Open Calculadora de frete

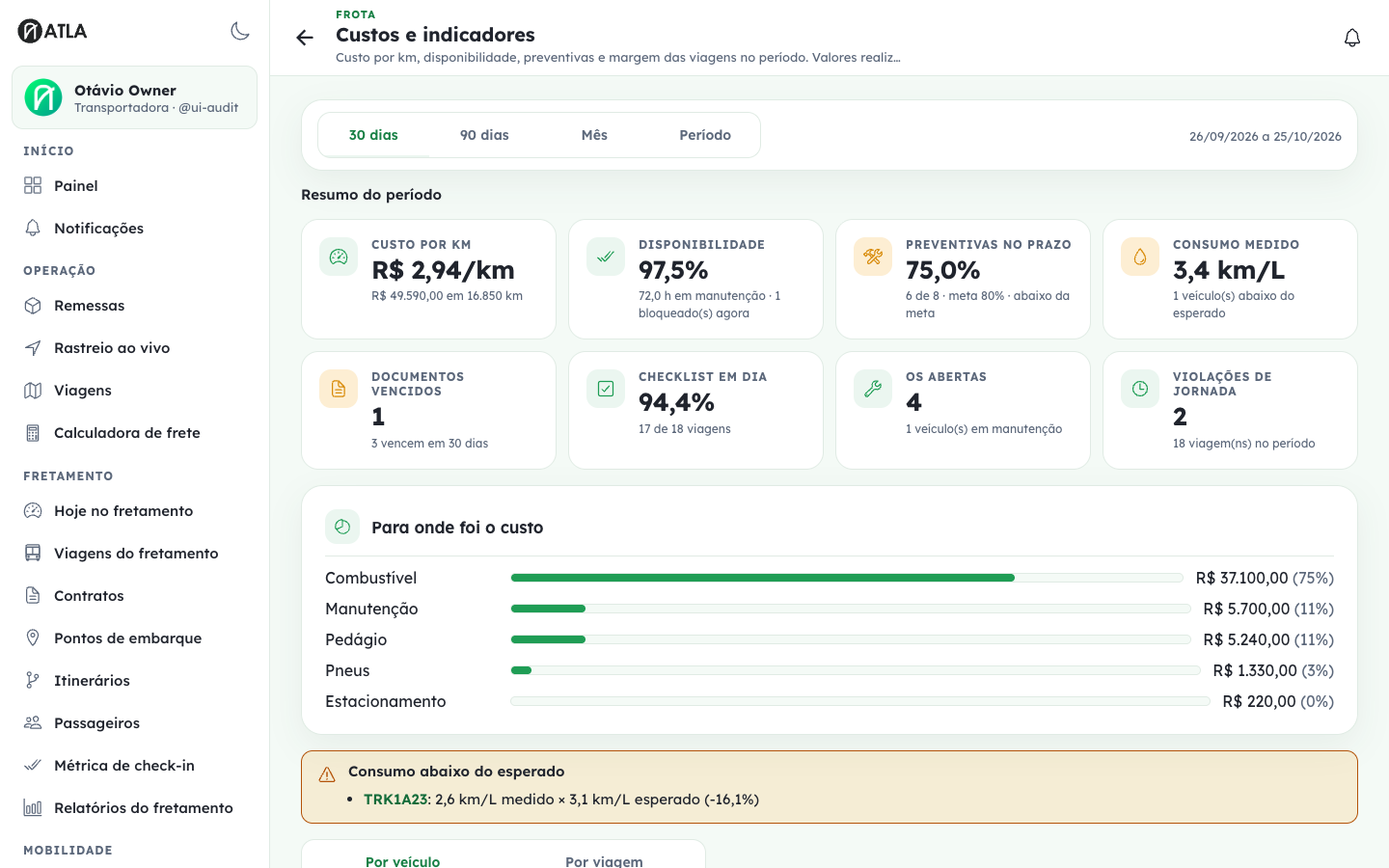coord(134,433)
